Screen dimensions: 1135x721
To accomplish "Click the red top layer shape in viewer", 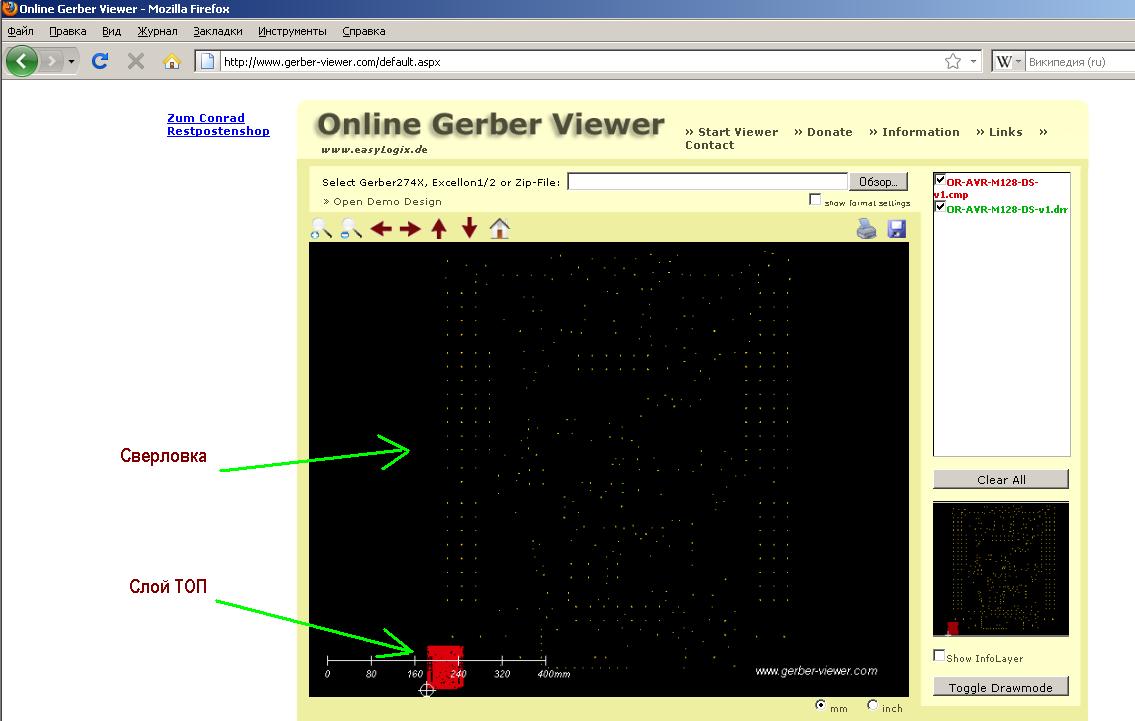I will (x=445, y=667).
